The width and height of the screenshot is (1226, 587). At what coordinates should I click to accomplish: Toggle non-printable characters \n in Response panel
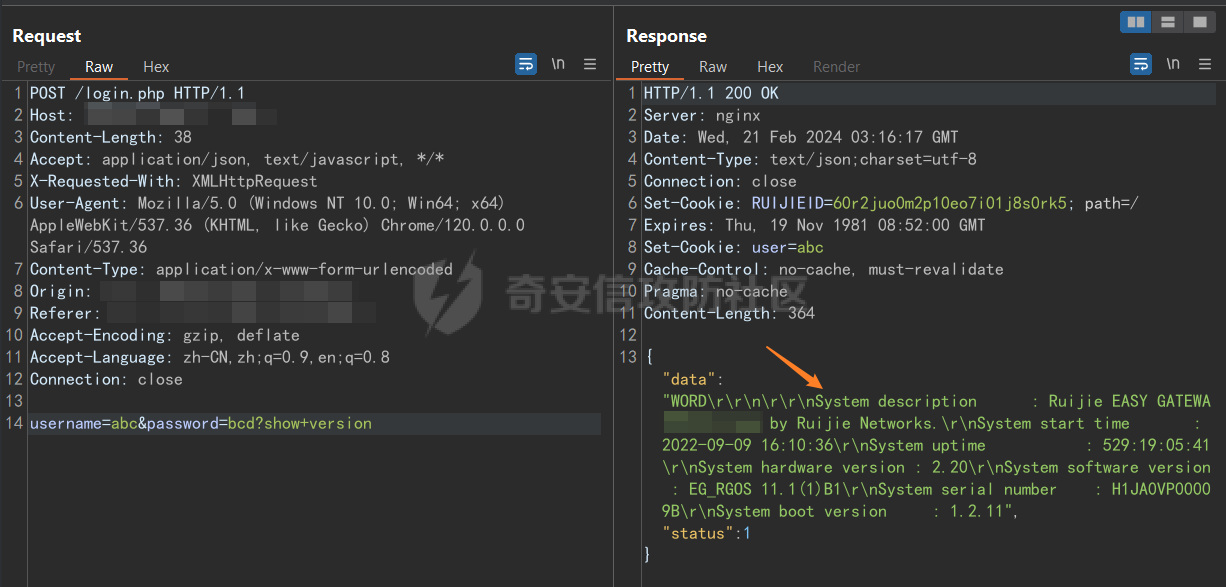point(1173,64)
